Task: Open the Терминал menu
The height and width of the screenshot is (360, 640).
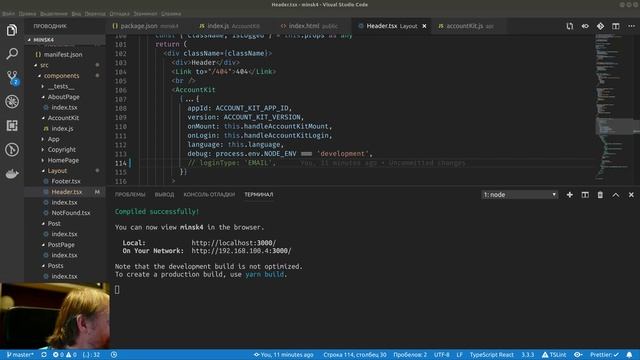Action: [x=145, y=13]
